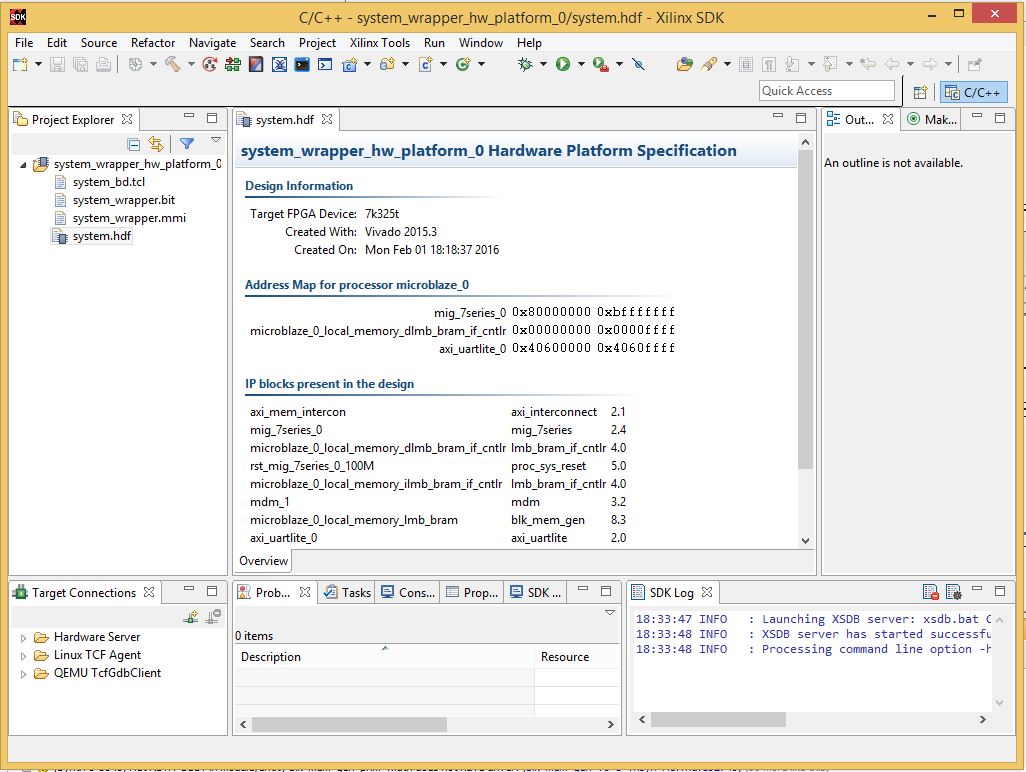The image size is (1026, 772).
Task: Click the Open Perspective icon
Action: click(x=920, y=92)
